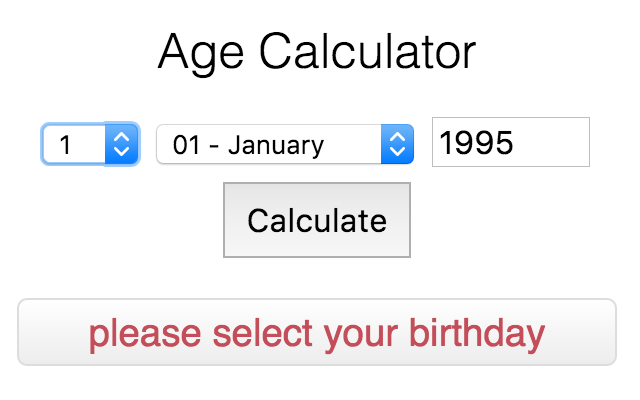Screen dimensions: 640x400
Task: Expand the birth day number list
Action: [x=90, y=145]
